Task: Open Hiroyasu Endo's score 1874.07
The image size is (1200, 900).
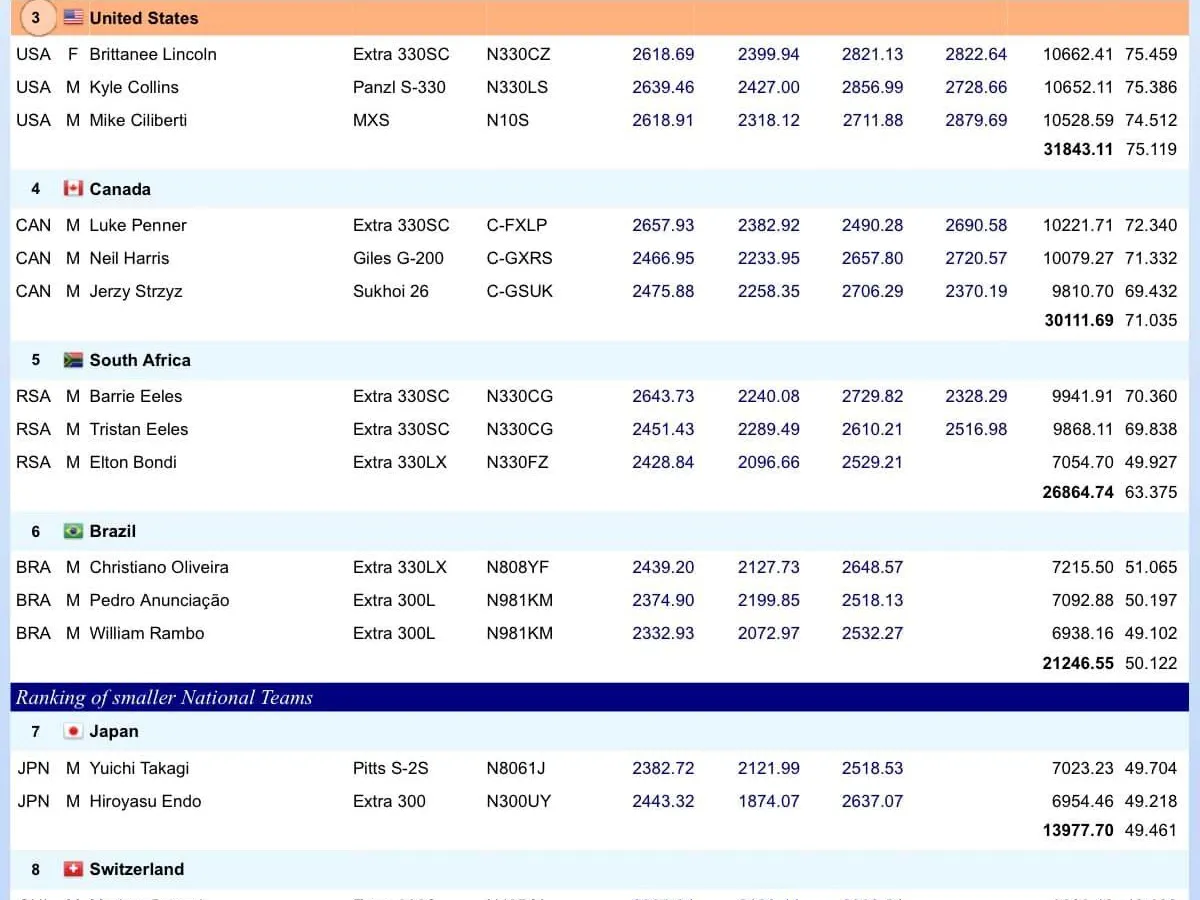Action: click(x=768, y=801)
